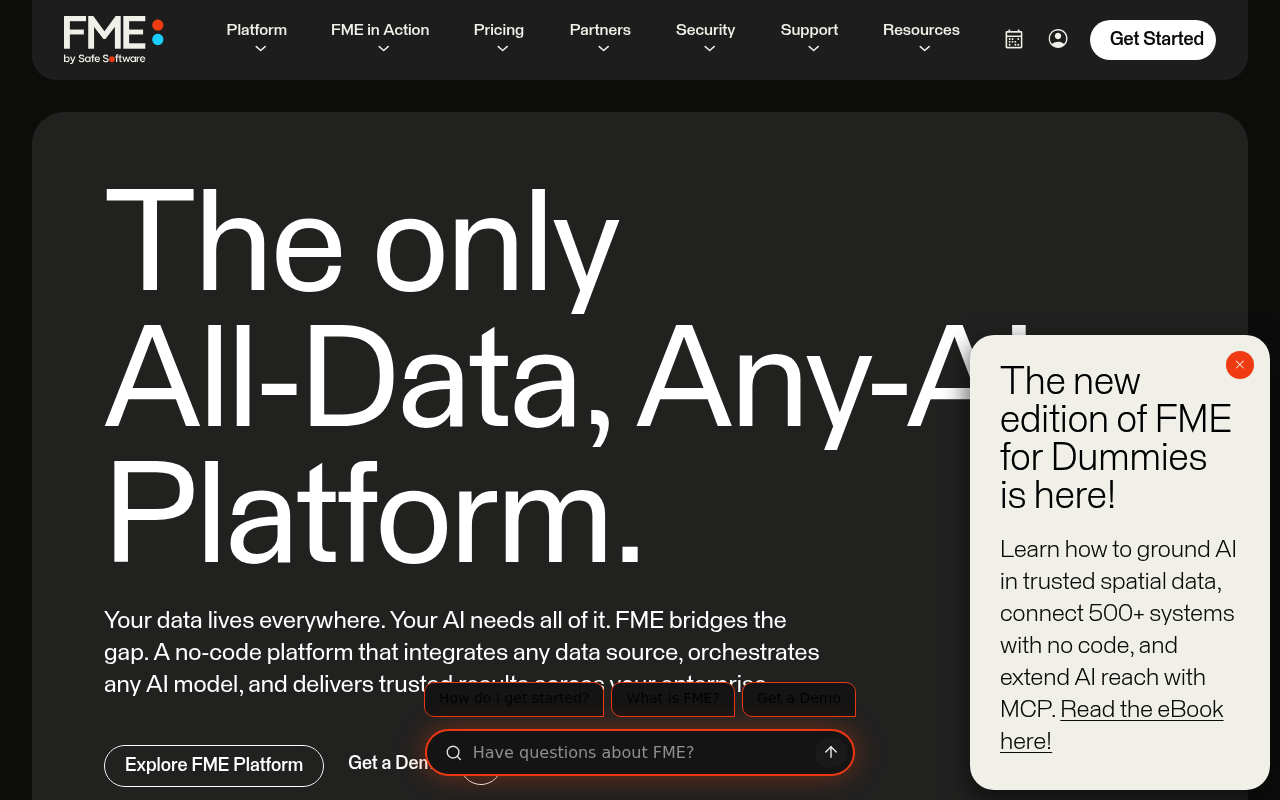Open the FME in Action nav item
1280x800 pixels.
(380, 30)
